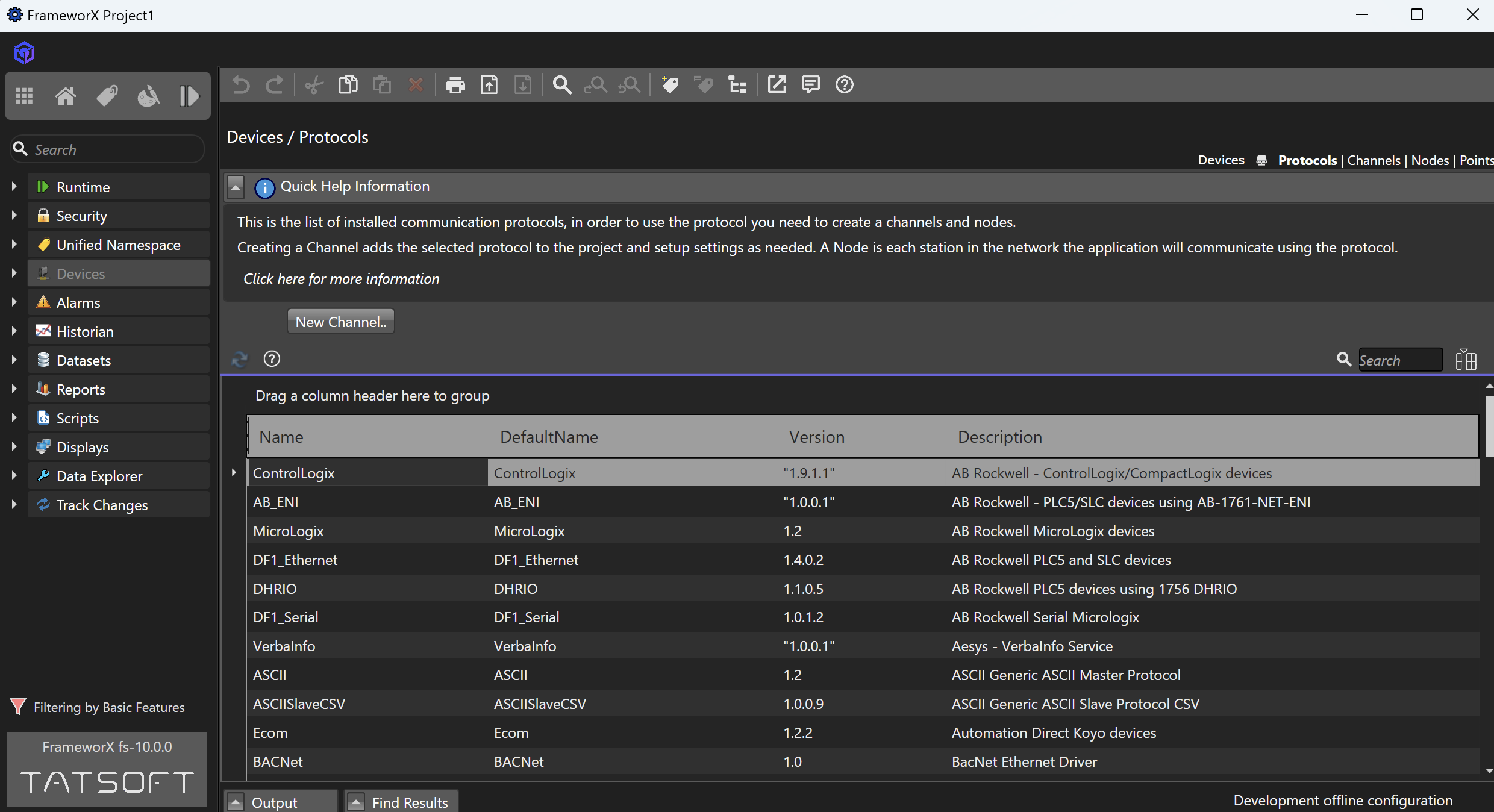Click Filtering by Basic Features
The height and width of the screenshot is (812, 1494).
tap(98, 707)
